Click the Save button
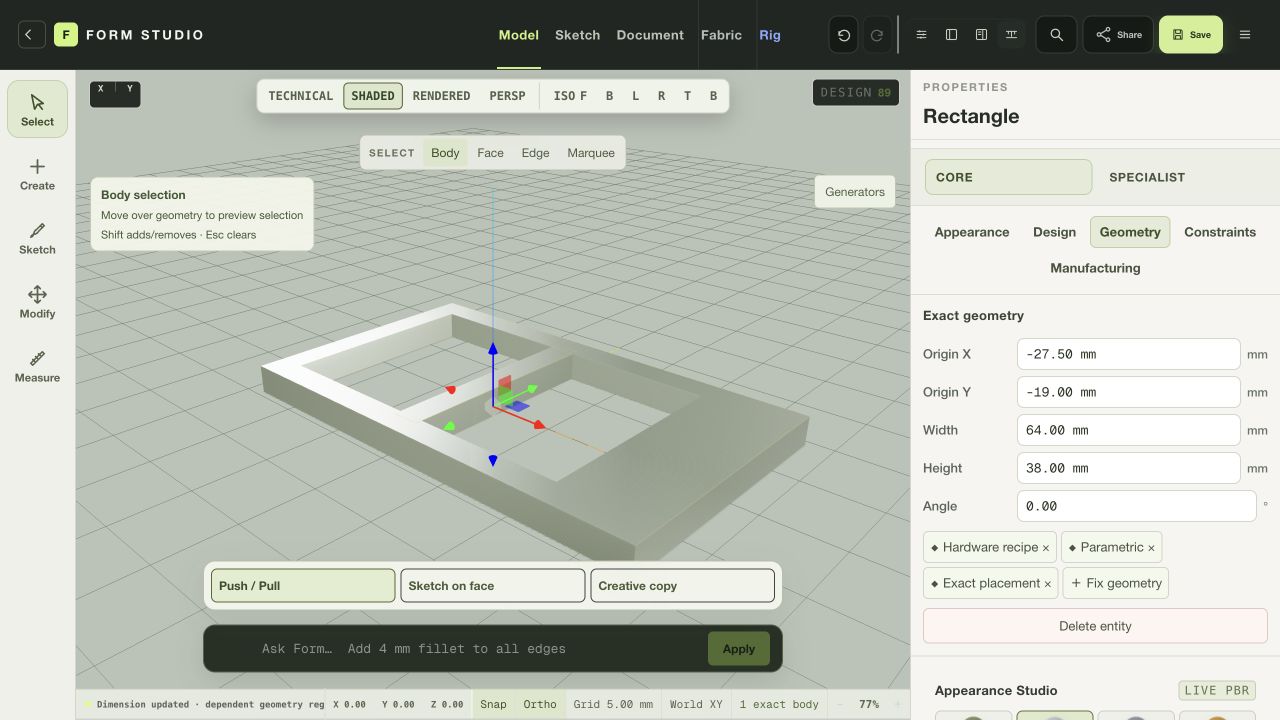This screenshot has width=1280, height=720. (1191, 35)
